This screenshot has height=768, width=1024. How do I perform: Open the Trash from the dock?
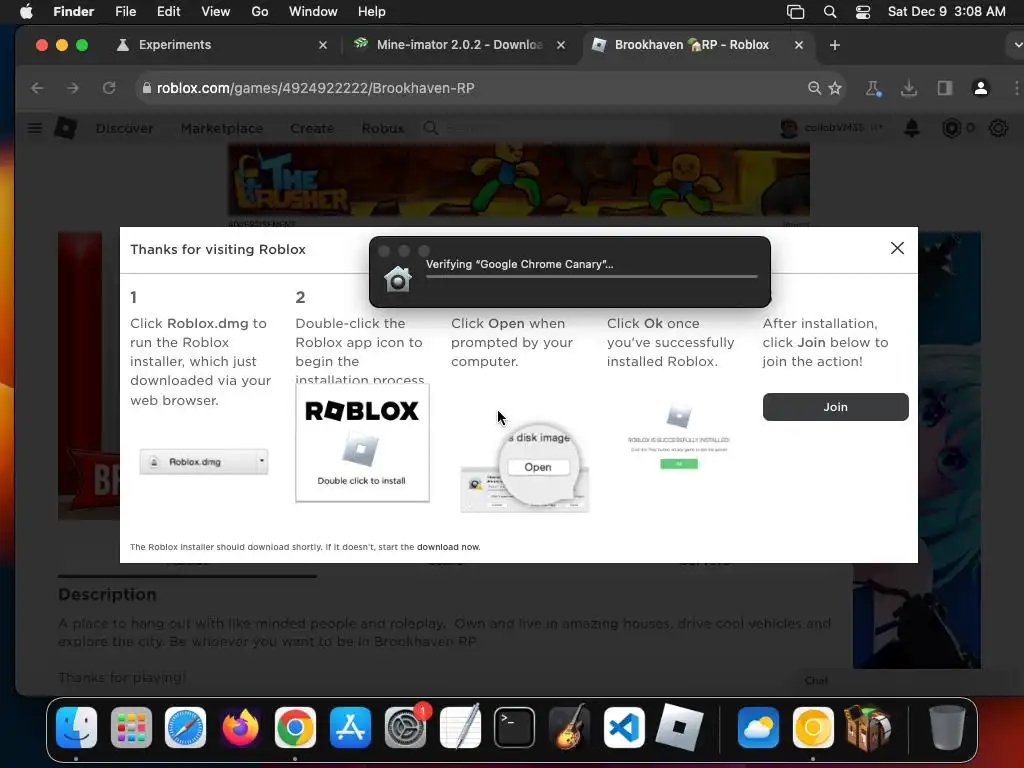point(946,727)
